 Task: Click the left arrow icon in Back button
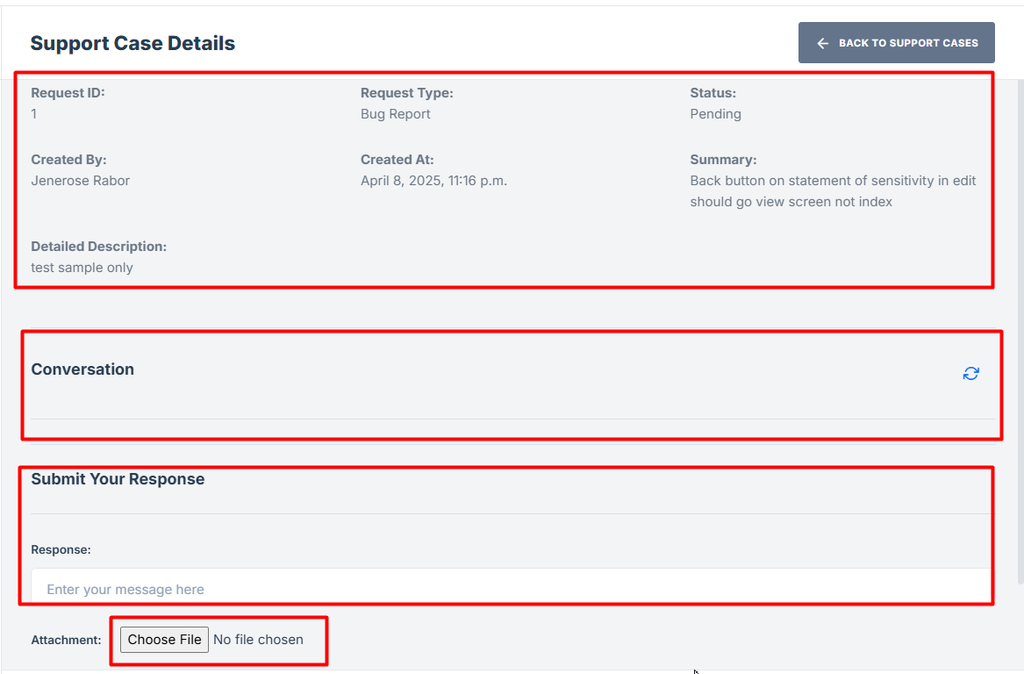click(822, 43)
